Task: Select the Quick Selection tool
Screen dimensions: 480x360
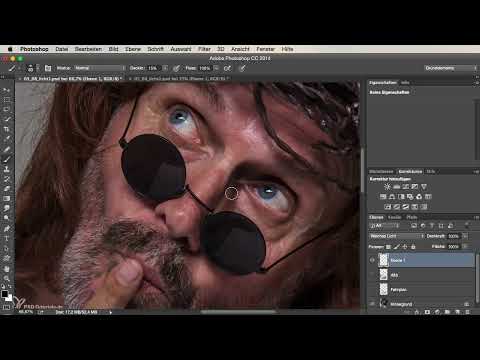Action: point(7,119)
